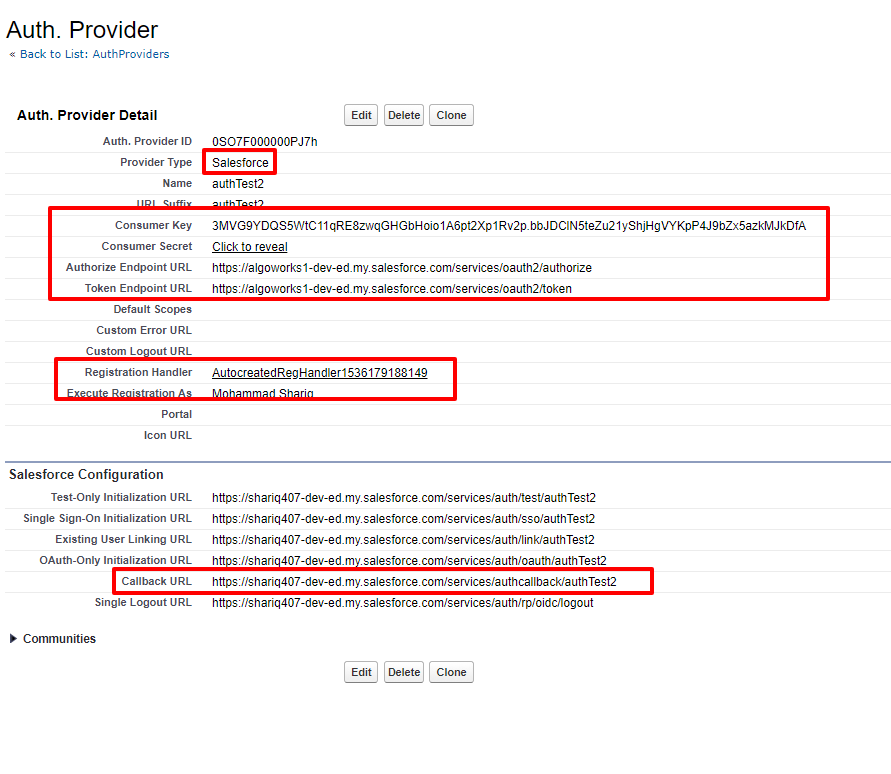Viewport: 891px width, 774px height.
Task: Expand the Communities section triangle
Action: 14,639
